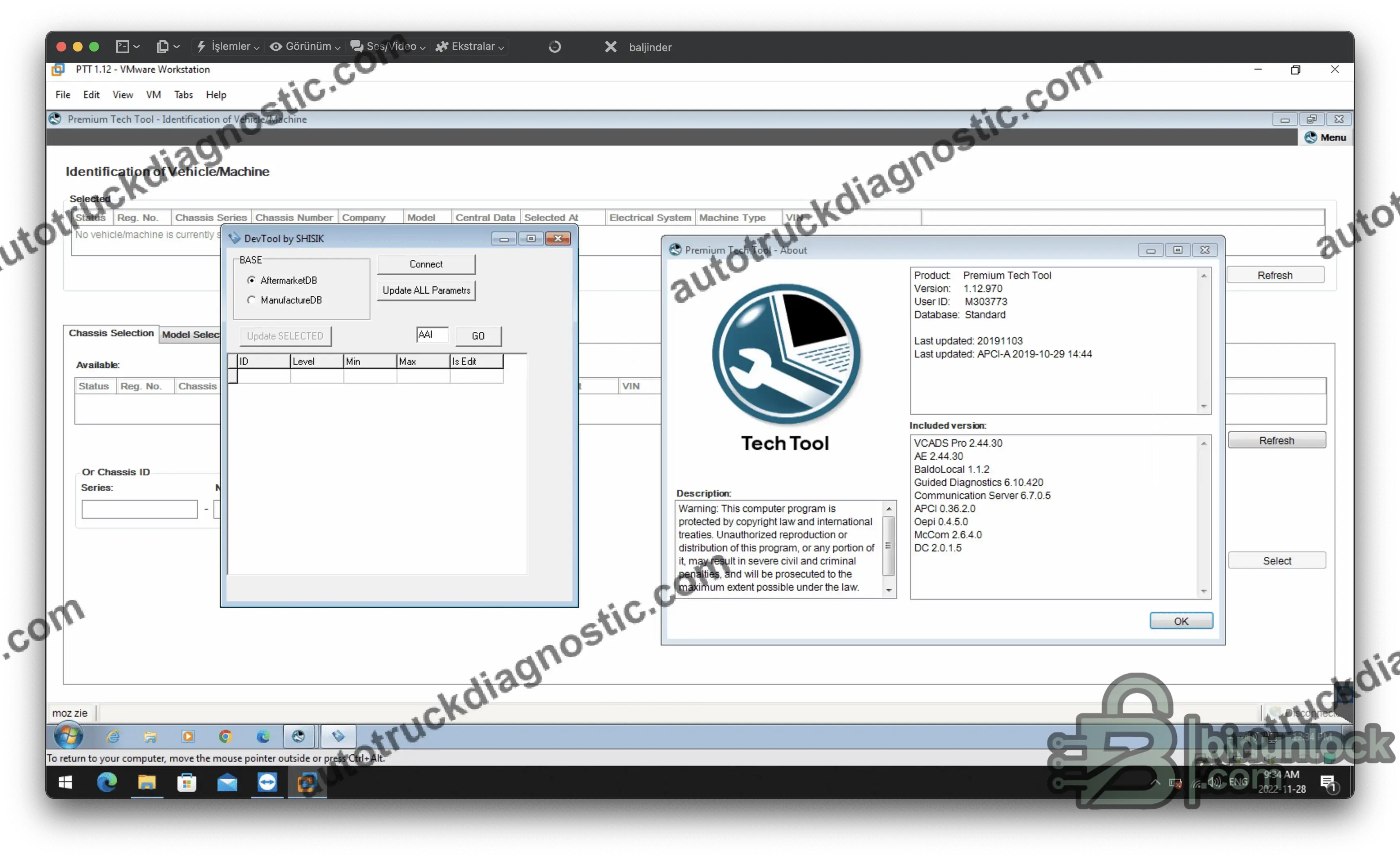This screenshot has width=1400, height=859.
Task: Click the lower Refresh button near Available list
Action: pyautogui.click(x=1277, y=441)
